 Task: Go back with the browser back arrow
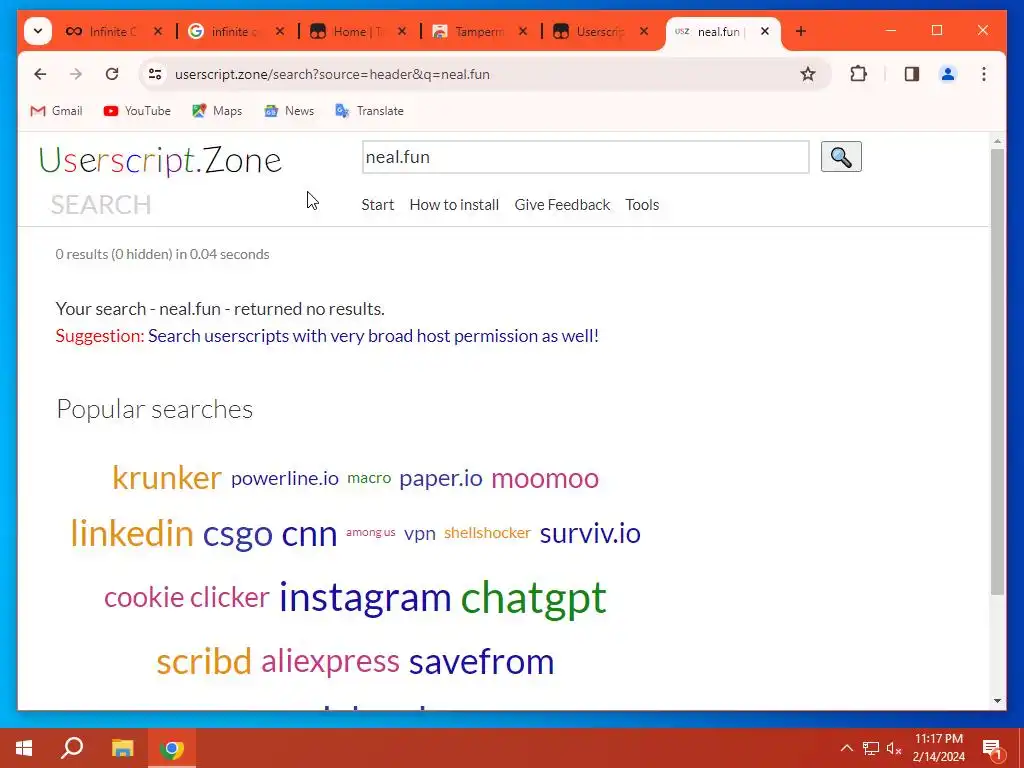tap(40, 74)
